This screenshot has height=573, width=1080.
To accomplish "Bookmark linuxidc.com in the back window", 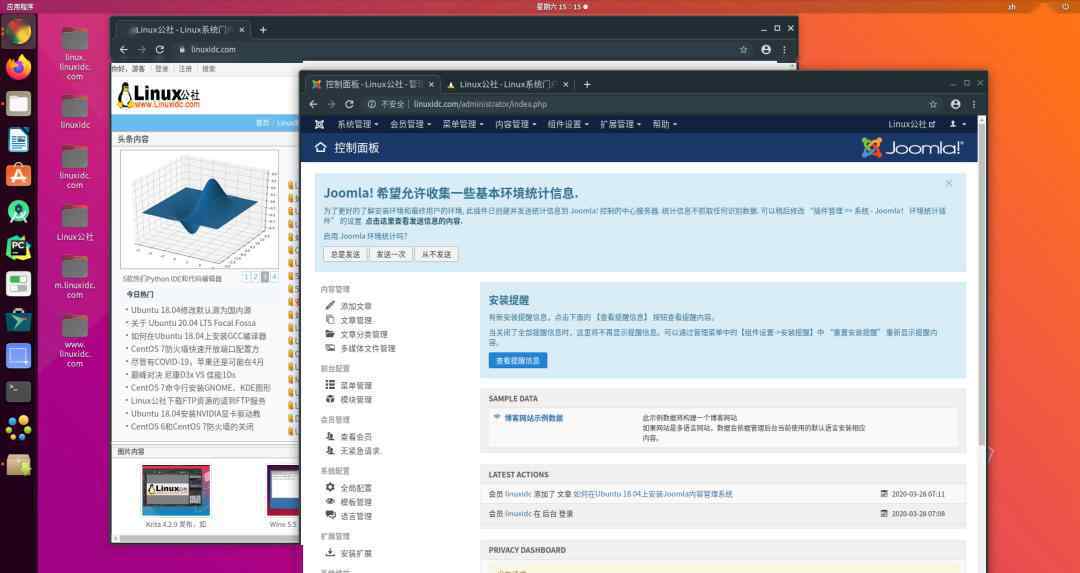I will pyautogui.click(x=743, y=50).
